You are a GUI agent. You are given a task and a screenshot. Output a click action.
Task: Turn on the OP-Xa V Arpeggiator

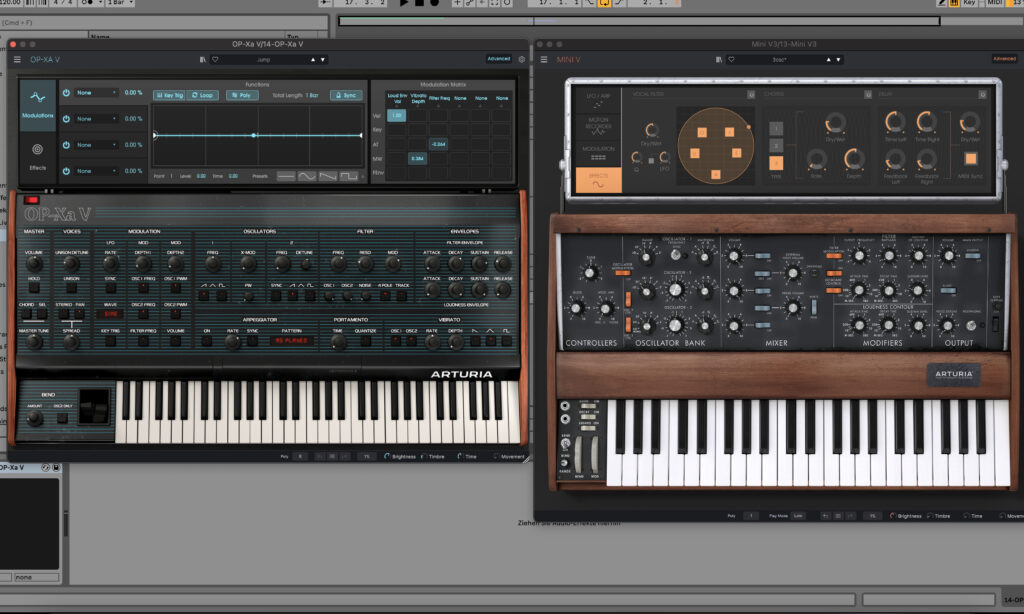point(207,340)
